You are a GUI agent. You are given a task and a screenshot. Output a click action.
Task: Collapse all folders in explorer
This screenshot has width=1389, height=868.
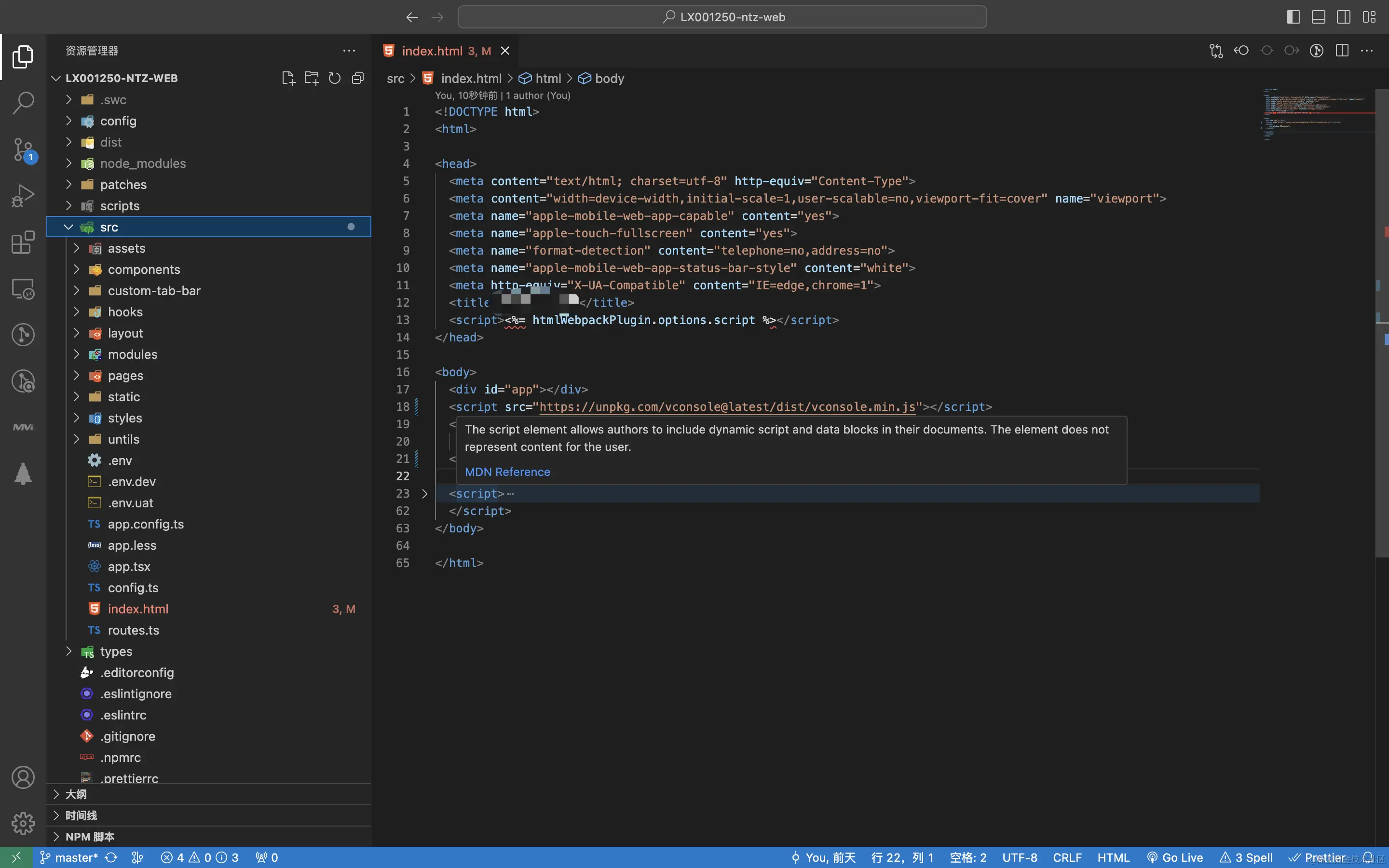pyautogui.click(x=357, y=78)
